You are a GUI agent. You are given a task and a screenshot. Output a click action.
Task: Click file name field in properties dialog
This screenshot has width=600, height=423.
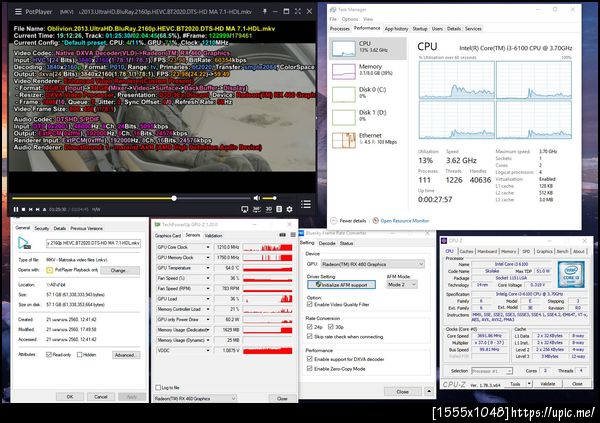[x=94, y=243]
